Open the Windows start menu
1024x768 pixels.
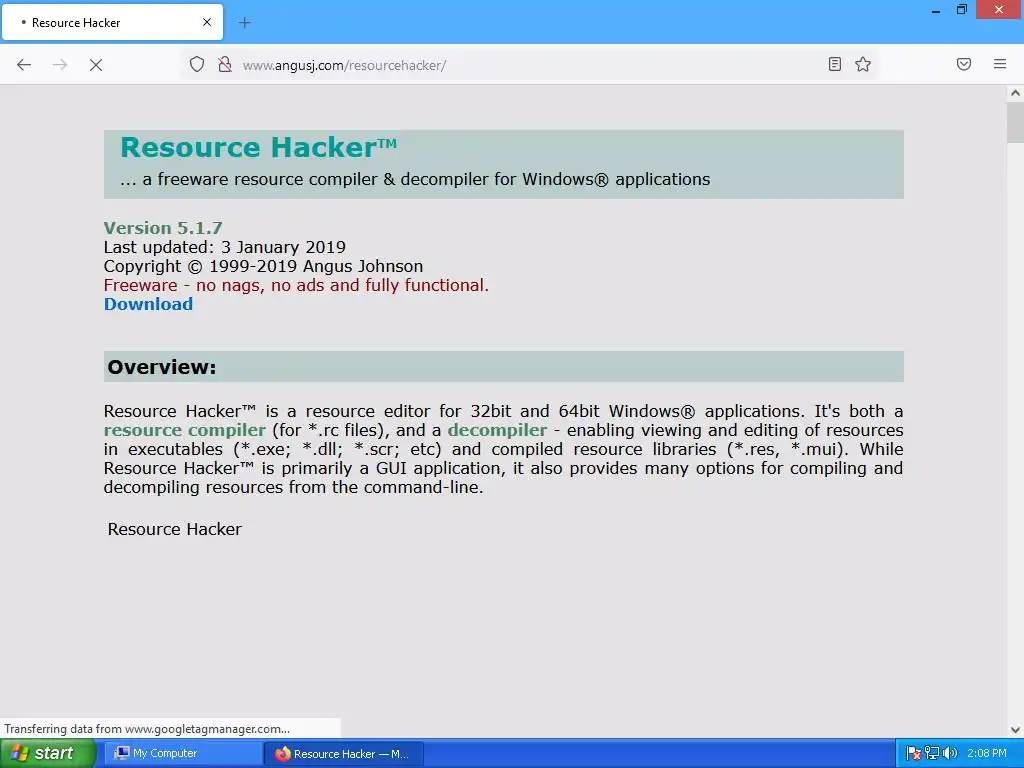coord(48,754)
